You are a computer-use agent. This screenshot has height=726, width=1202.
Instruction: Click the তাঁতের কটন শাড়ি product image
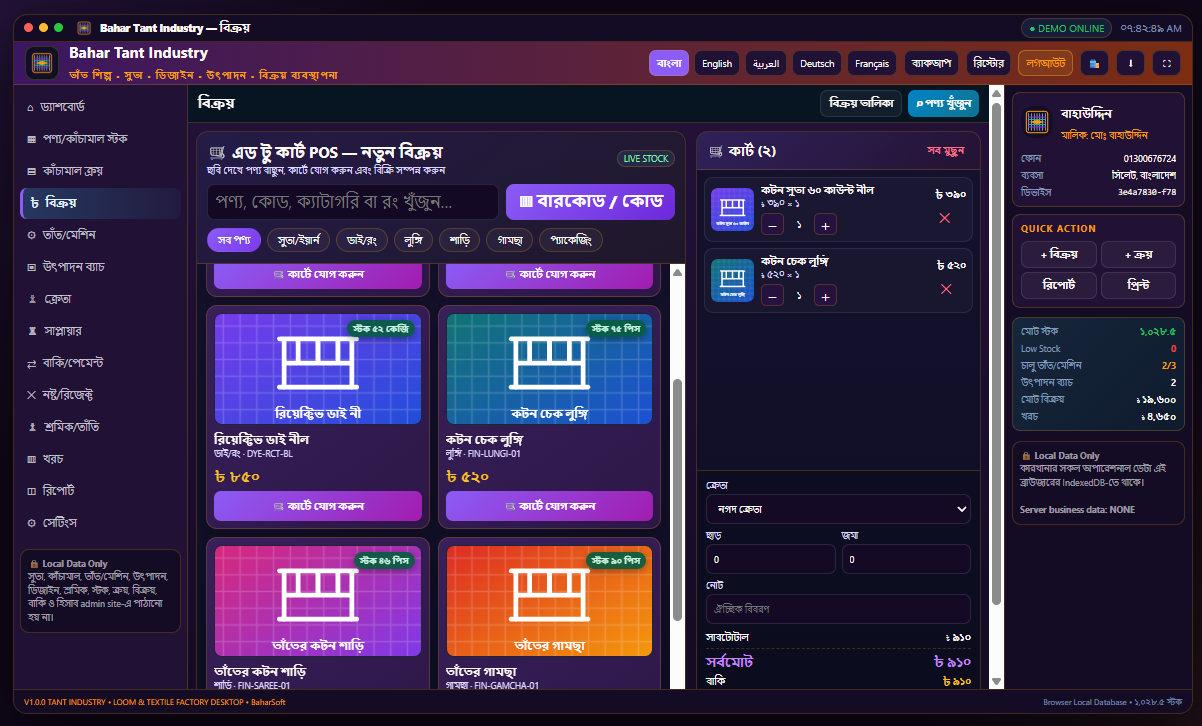(x=318, y=600)
